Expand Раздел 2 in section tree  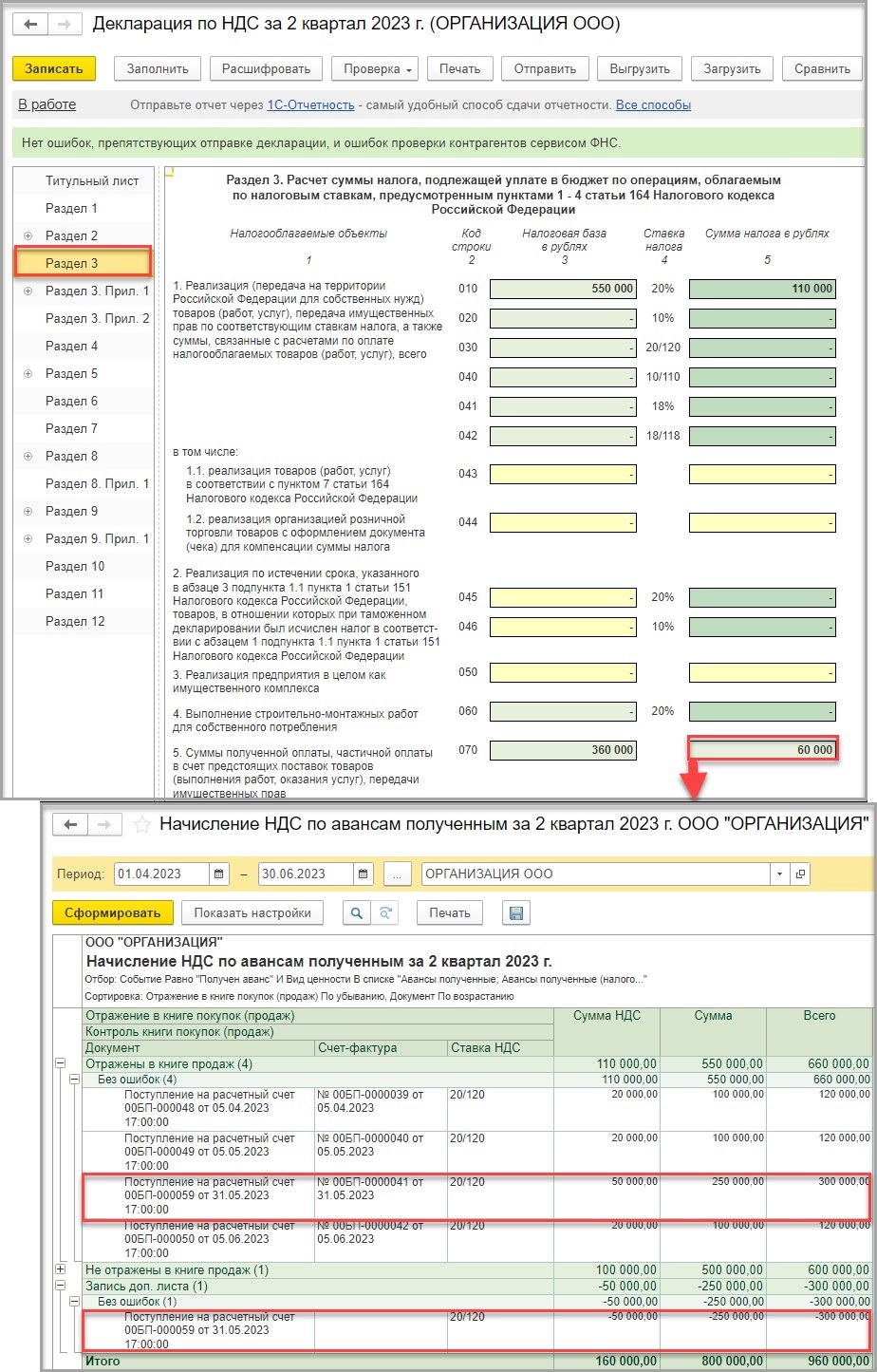[28, 235]
